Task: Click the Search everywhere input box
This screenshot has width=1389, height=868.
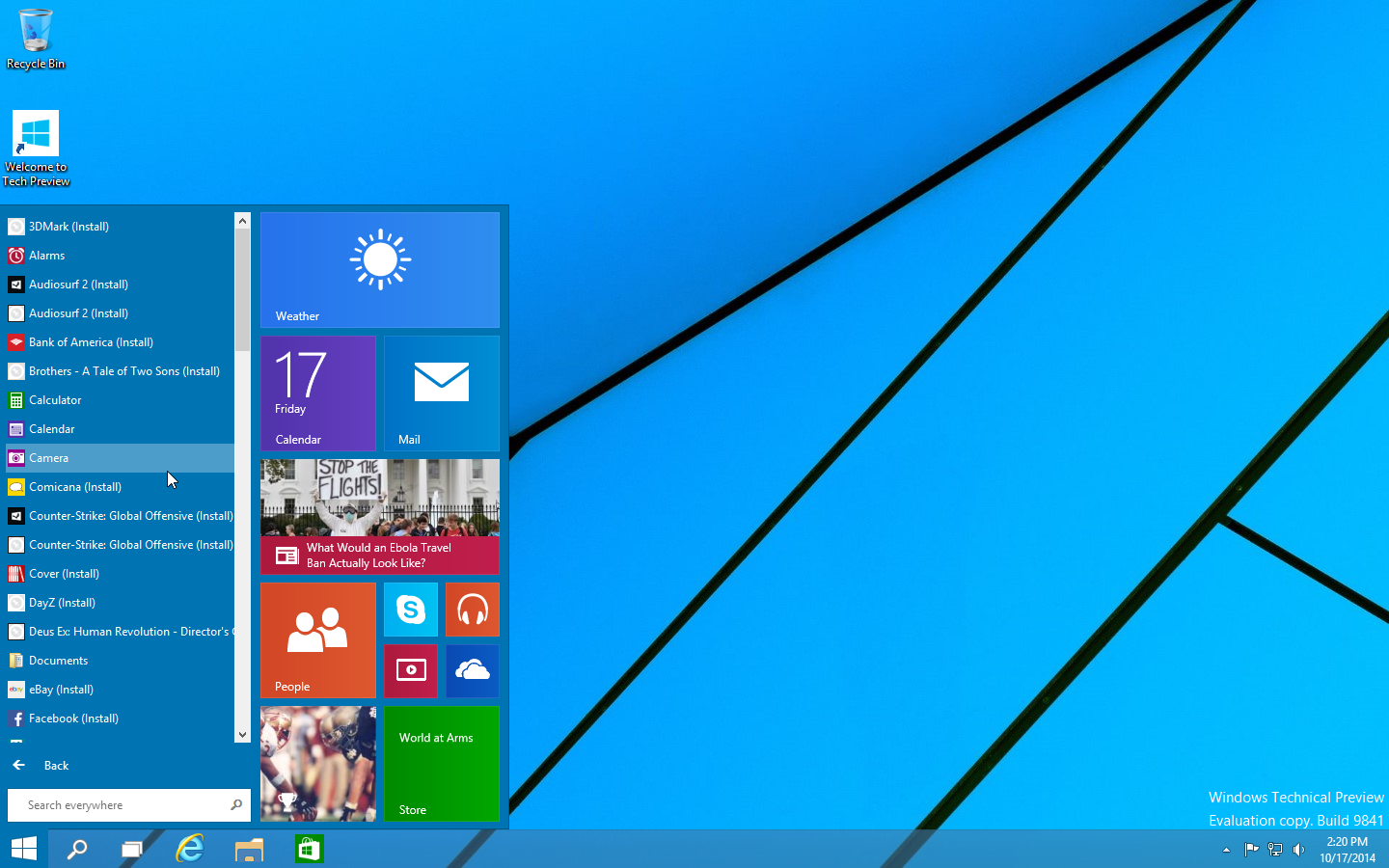Action: click(x=121, y=805)
